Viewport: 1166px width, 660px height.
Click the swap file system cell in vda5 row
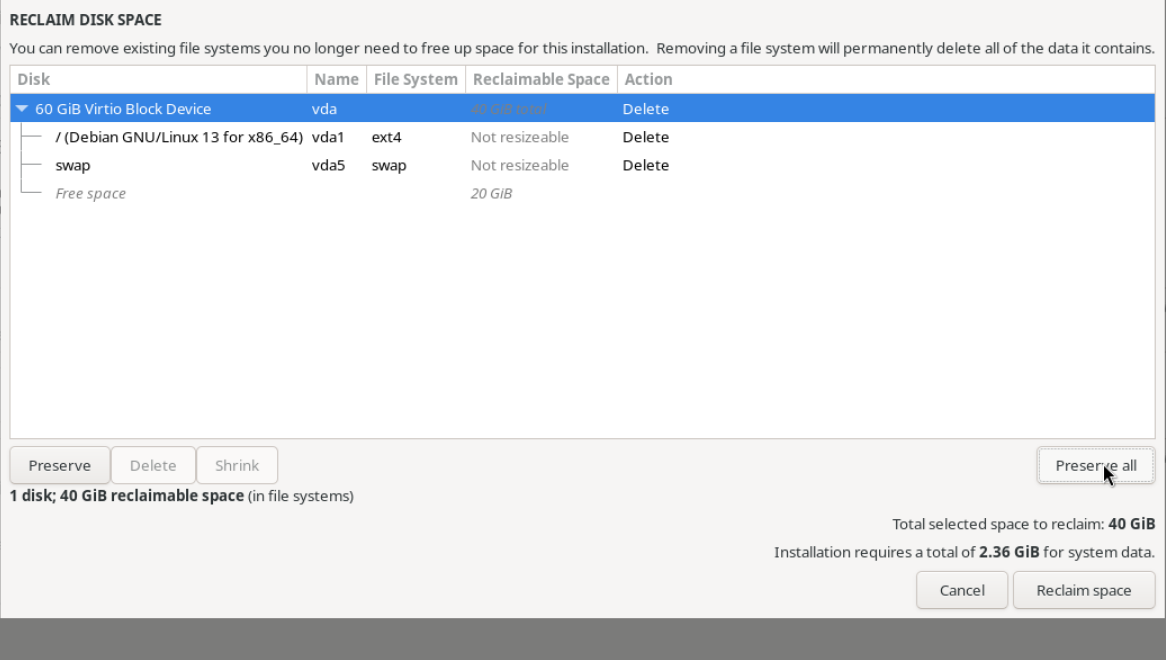point(389,165)
